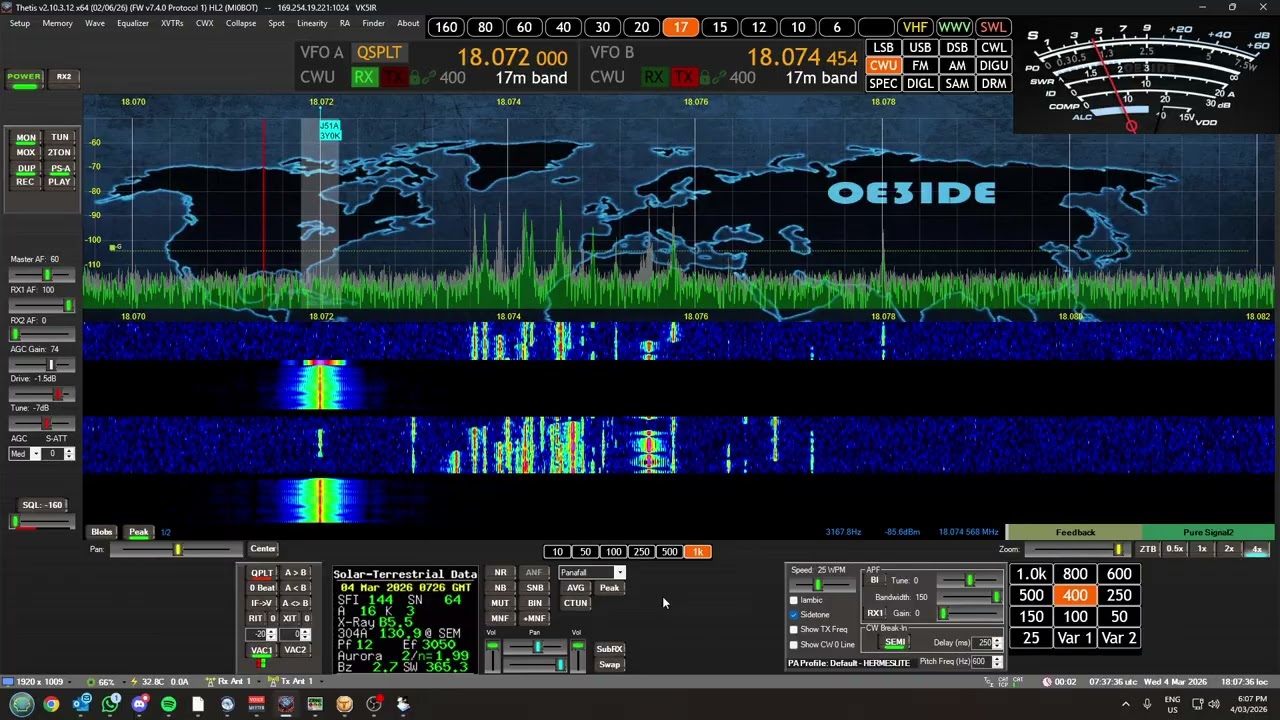
Task: Open the About menu
Action: [x=408, y=23]
